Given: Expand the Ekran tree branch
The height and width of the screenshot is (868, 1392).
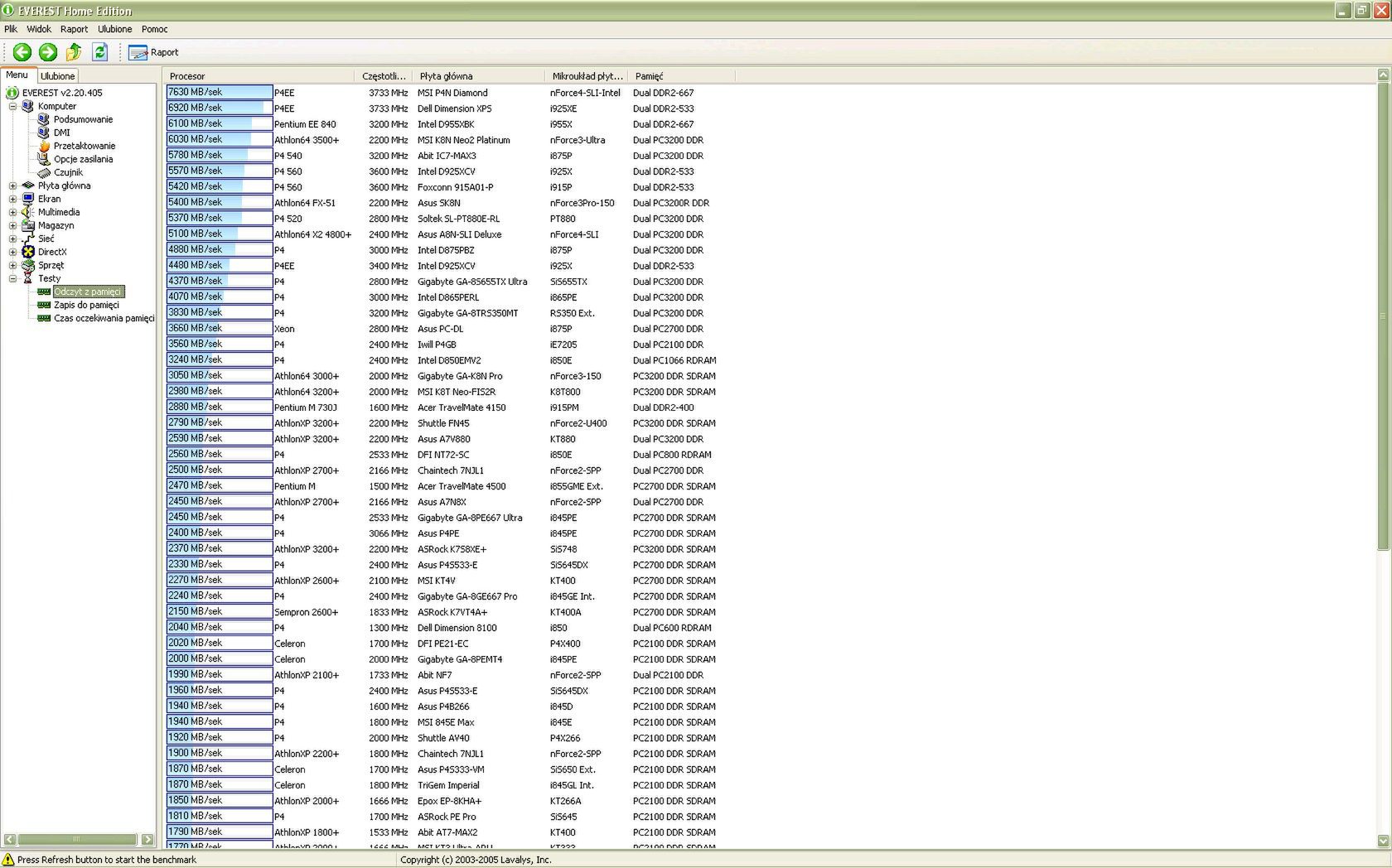Looking at the screenshot, I should (12, 199).
